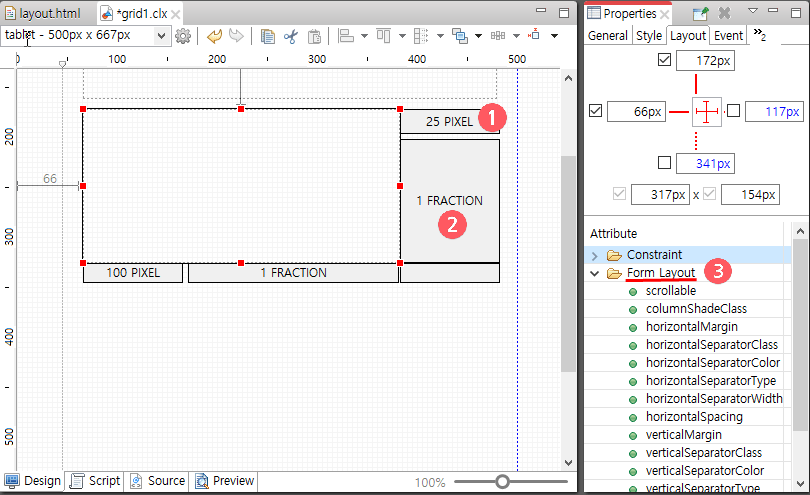Image resolution: width=810 pixels, height=495 pixels.
Task: Open the match size dropdown arrow
Action: (402, 36)
